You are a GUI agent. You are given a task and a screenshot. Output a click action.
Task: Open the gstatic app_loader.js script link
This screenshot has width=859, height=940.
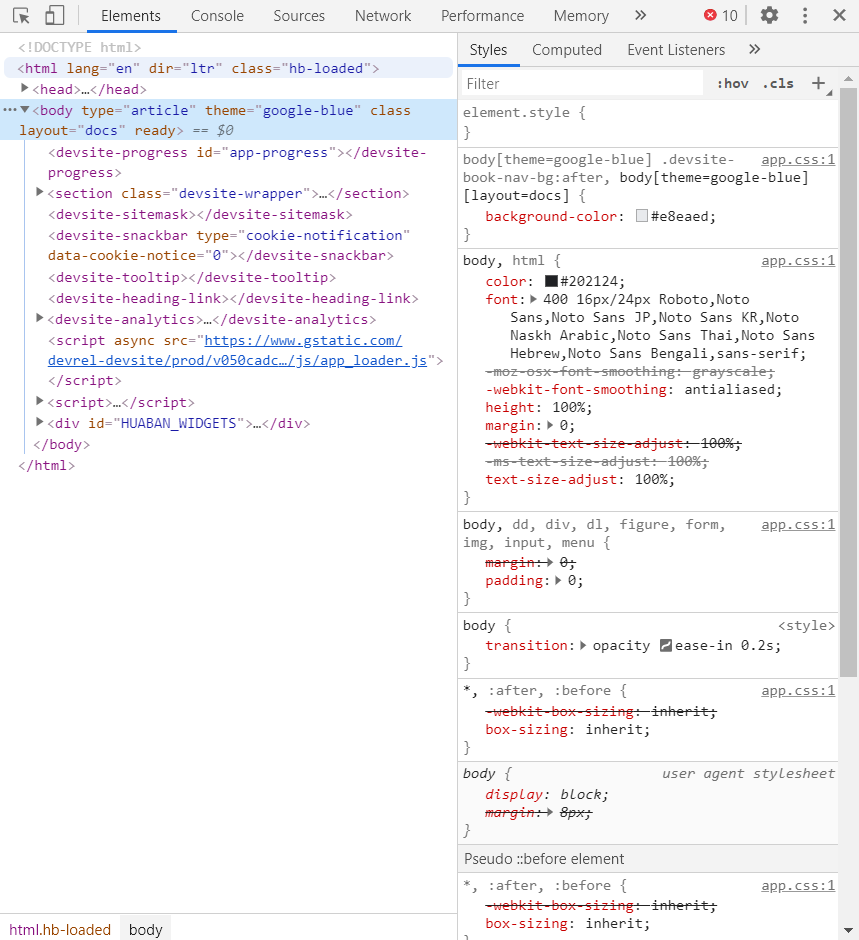237,350
